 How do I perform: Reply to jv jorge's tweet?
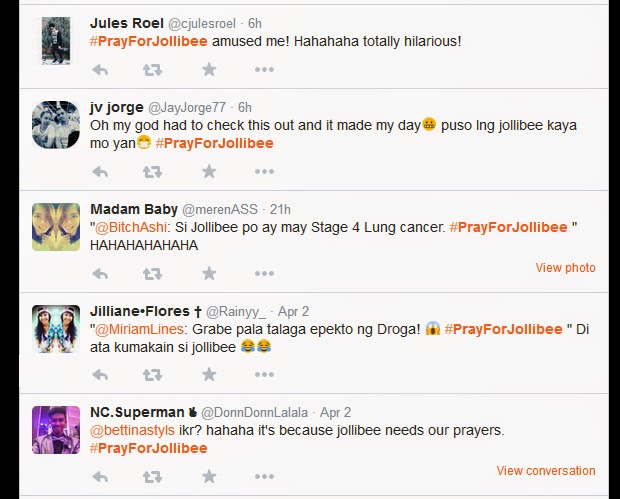click(x=100, y=172)
